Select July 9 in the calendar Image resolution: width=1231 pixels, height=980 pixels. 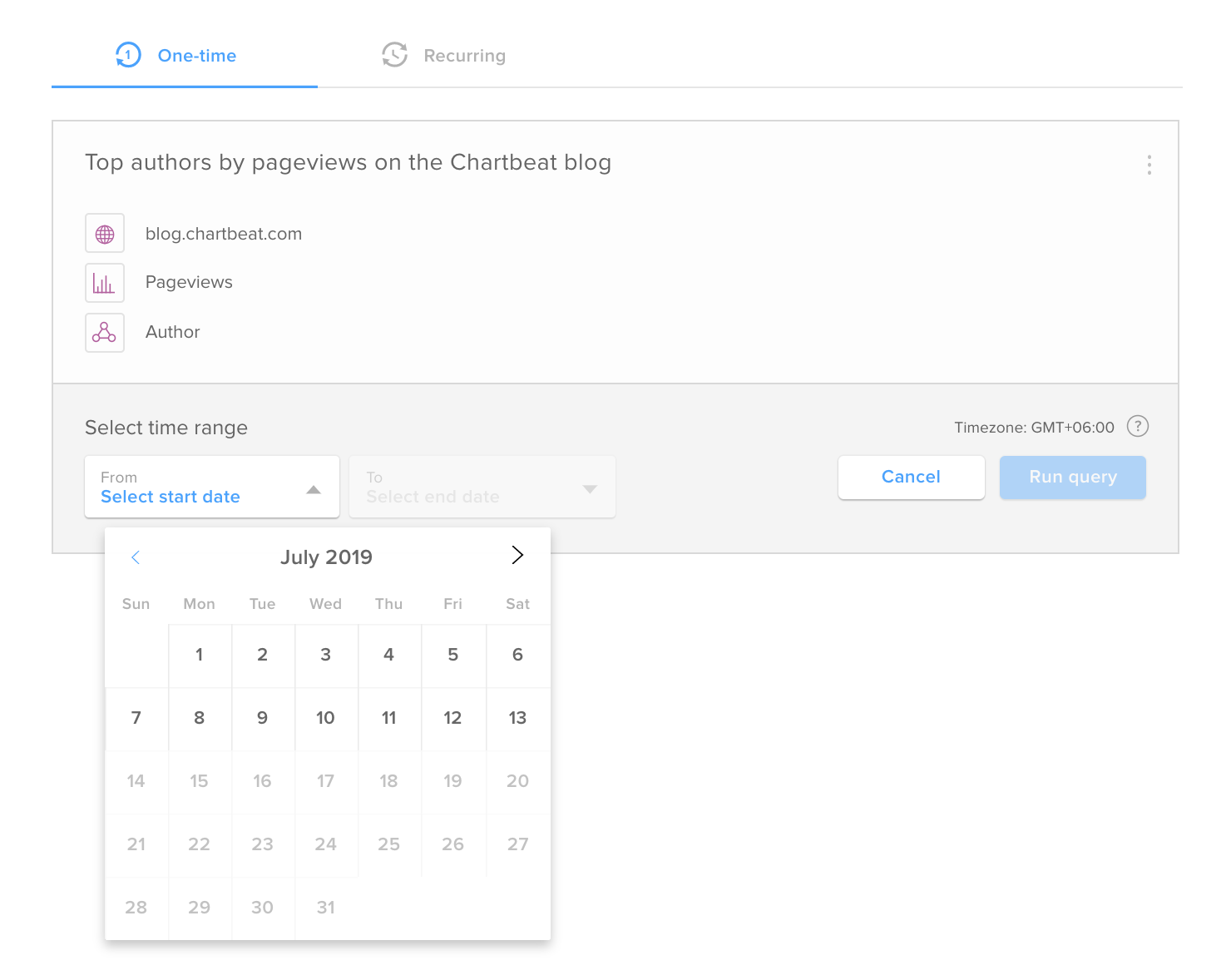pyautogui.click(x=263, y=719)
